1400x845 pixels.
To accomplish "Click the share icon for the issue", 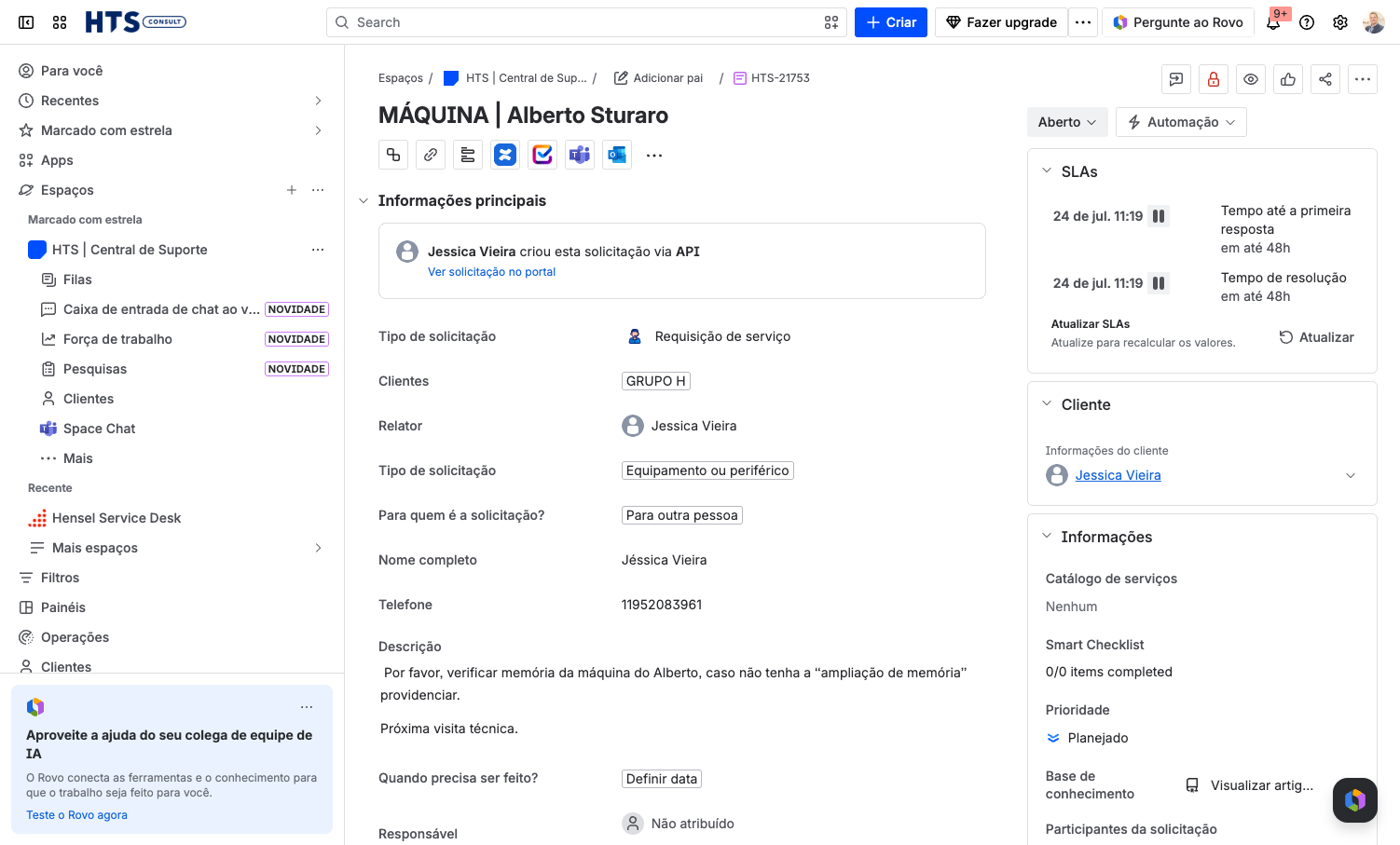I will pyautogui.click(x=1325, y=80).
